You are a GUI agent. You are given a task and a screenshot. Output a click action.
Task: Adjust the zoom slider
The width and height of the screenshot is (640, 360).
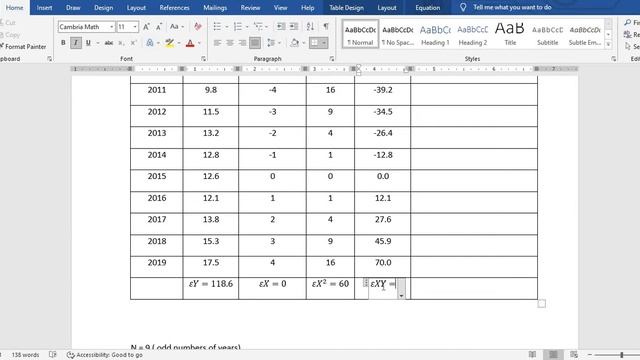click(622, 355)
